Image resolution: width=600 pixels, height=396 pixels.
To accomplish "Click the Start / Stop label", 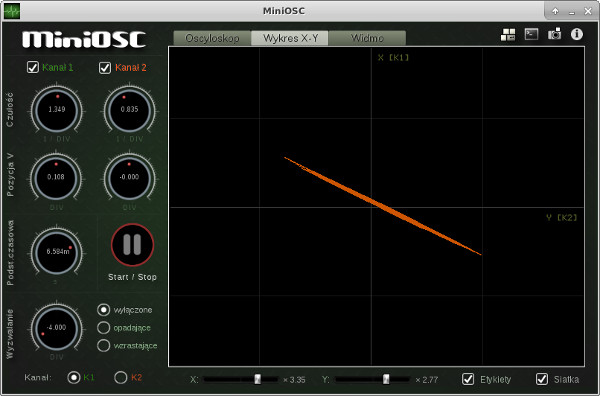I will [x=132, y=277].
